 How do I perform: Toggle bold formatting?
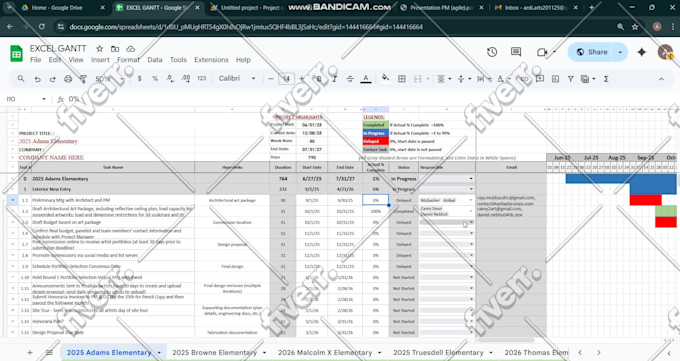click(x=319, y=79)
